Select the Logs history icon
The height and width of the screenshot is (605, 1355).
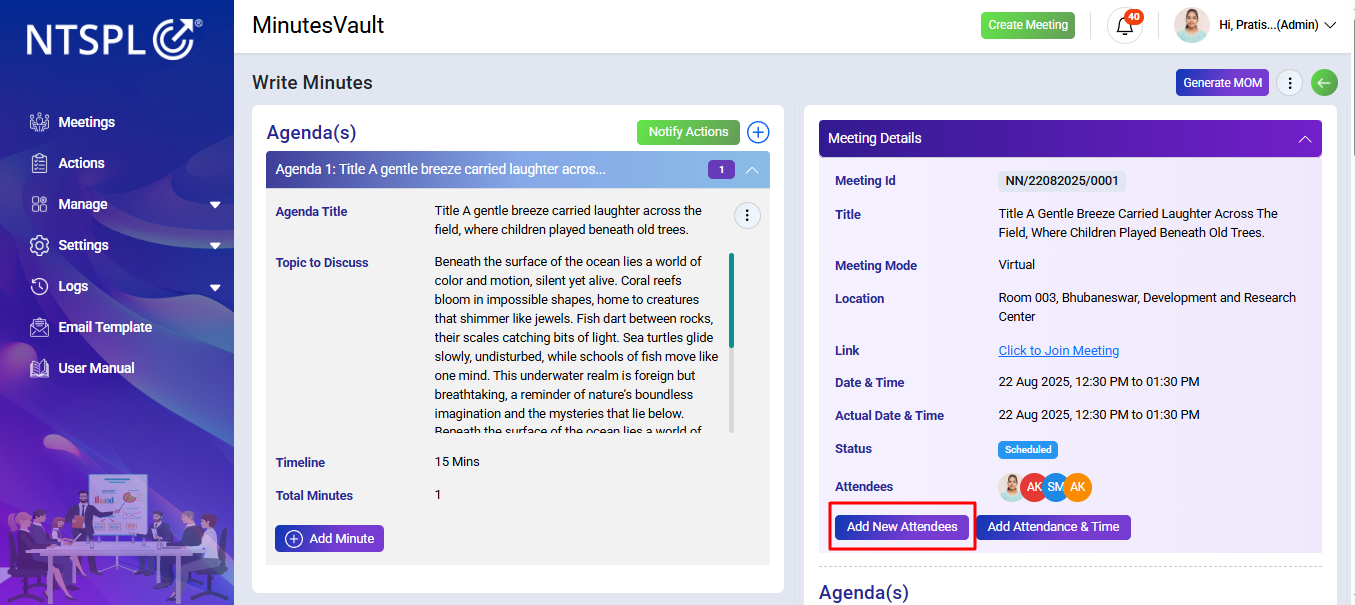(x=40, y=286)
